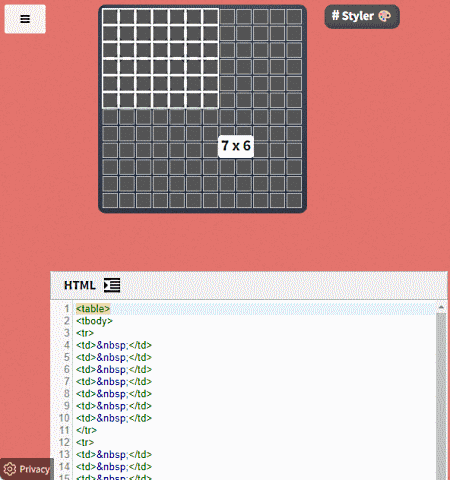Click the HTML indent format icon
Image resolution: width=450 pixels, height=480 pixels.
[x=112, y=285]
